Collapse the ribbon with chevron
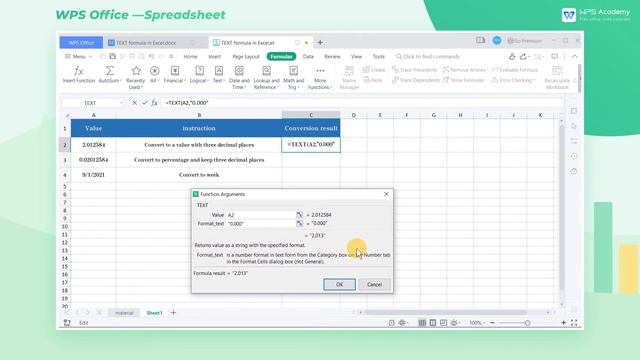The width and height of the screenshot is (640, 360). (x=575, y=56)
